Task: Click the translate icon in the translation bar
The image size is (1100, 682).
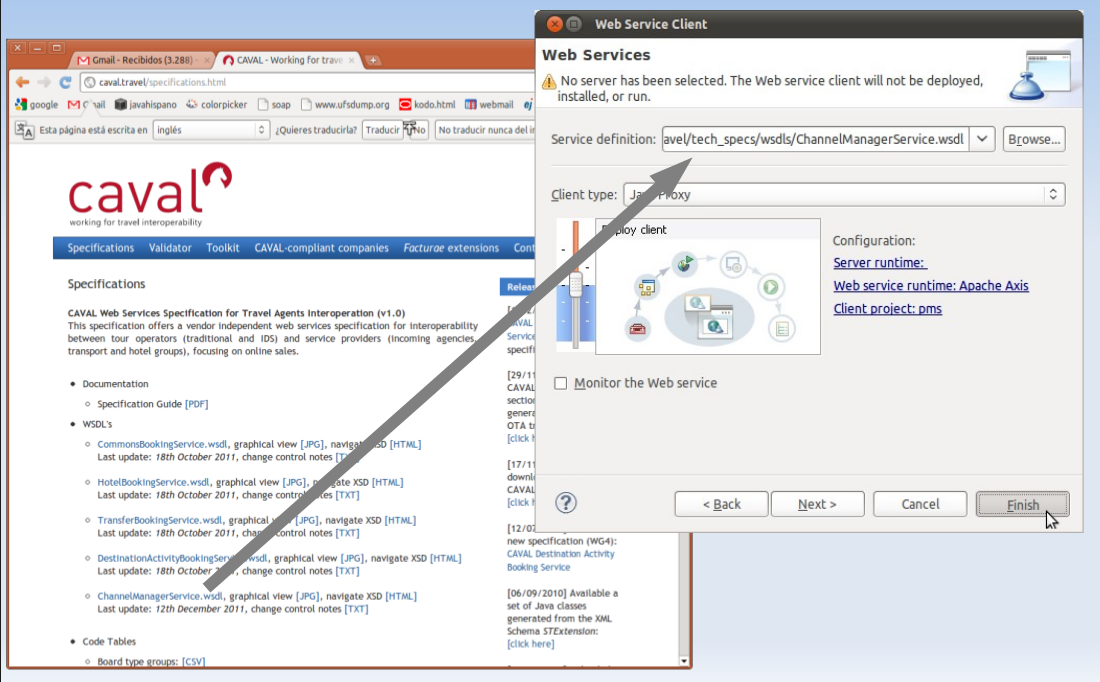Action: pos(25,130)
